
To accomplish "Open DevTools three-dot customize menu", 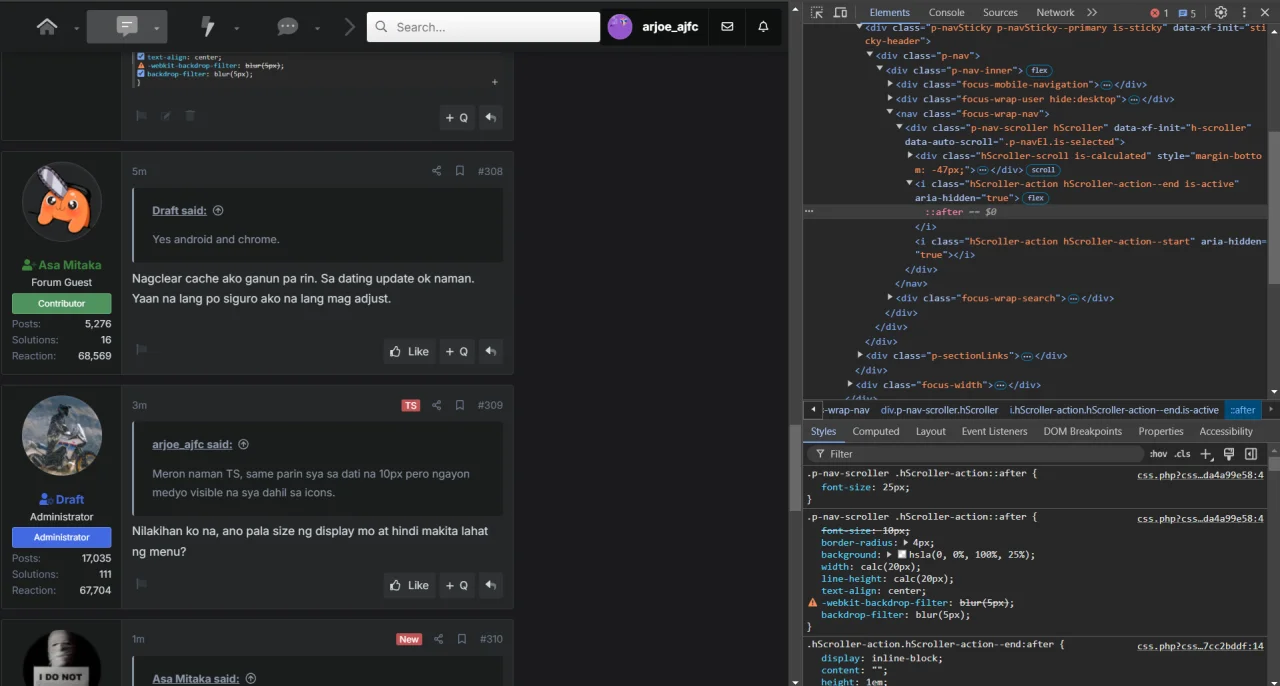I will click(1242, 12).
